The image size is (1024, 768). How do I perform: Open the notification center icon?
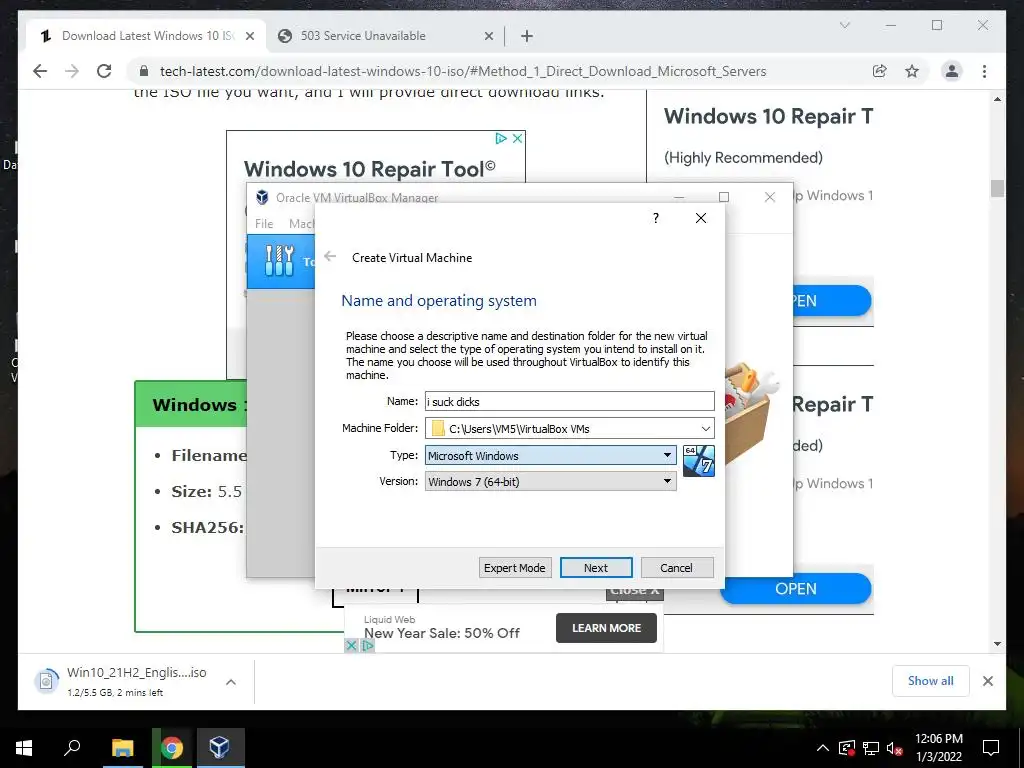[991, 748]
